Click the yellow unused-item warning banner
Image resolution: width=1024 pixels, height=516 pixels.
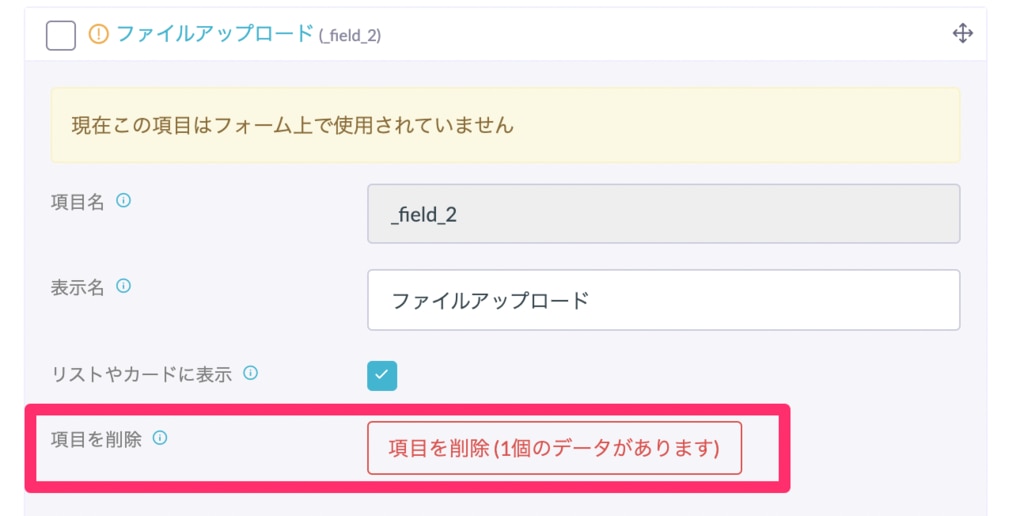pyautogui.click(x=505, y=125)
